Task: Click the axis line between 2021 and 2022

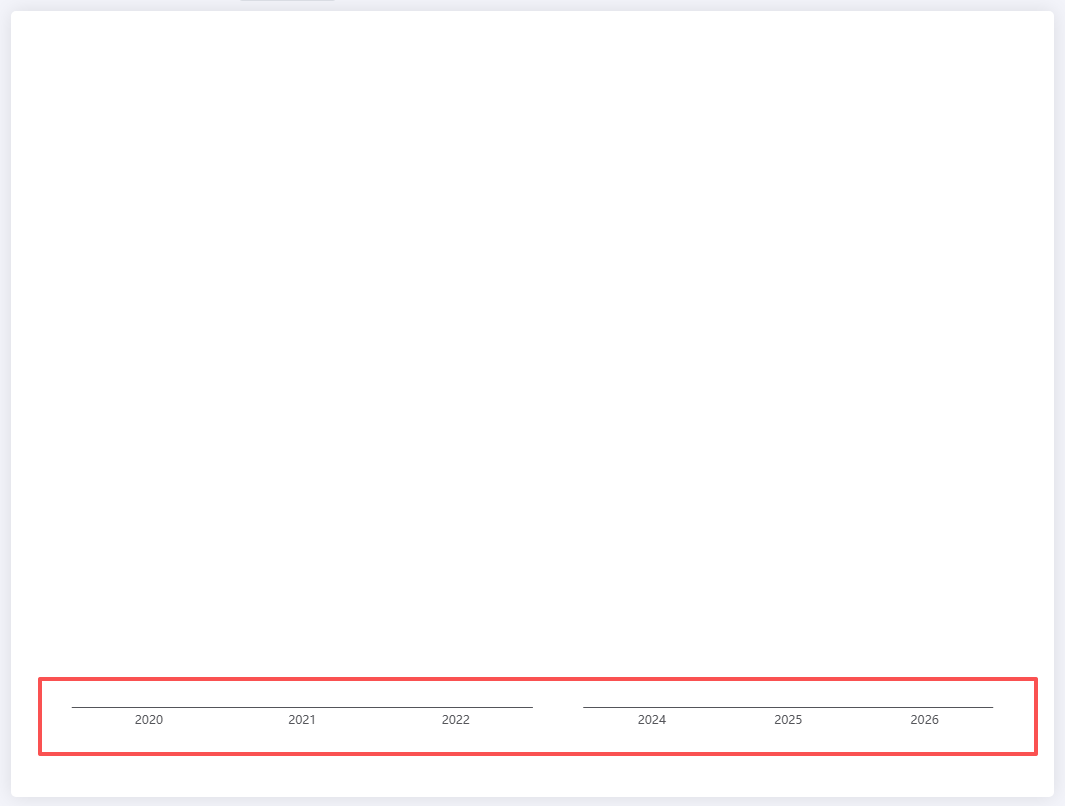Action: [379, 707]
